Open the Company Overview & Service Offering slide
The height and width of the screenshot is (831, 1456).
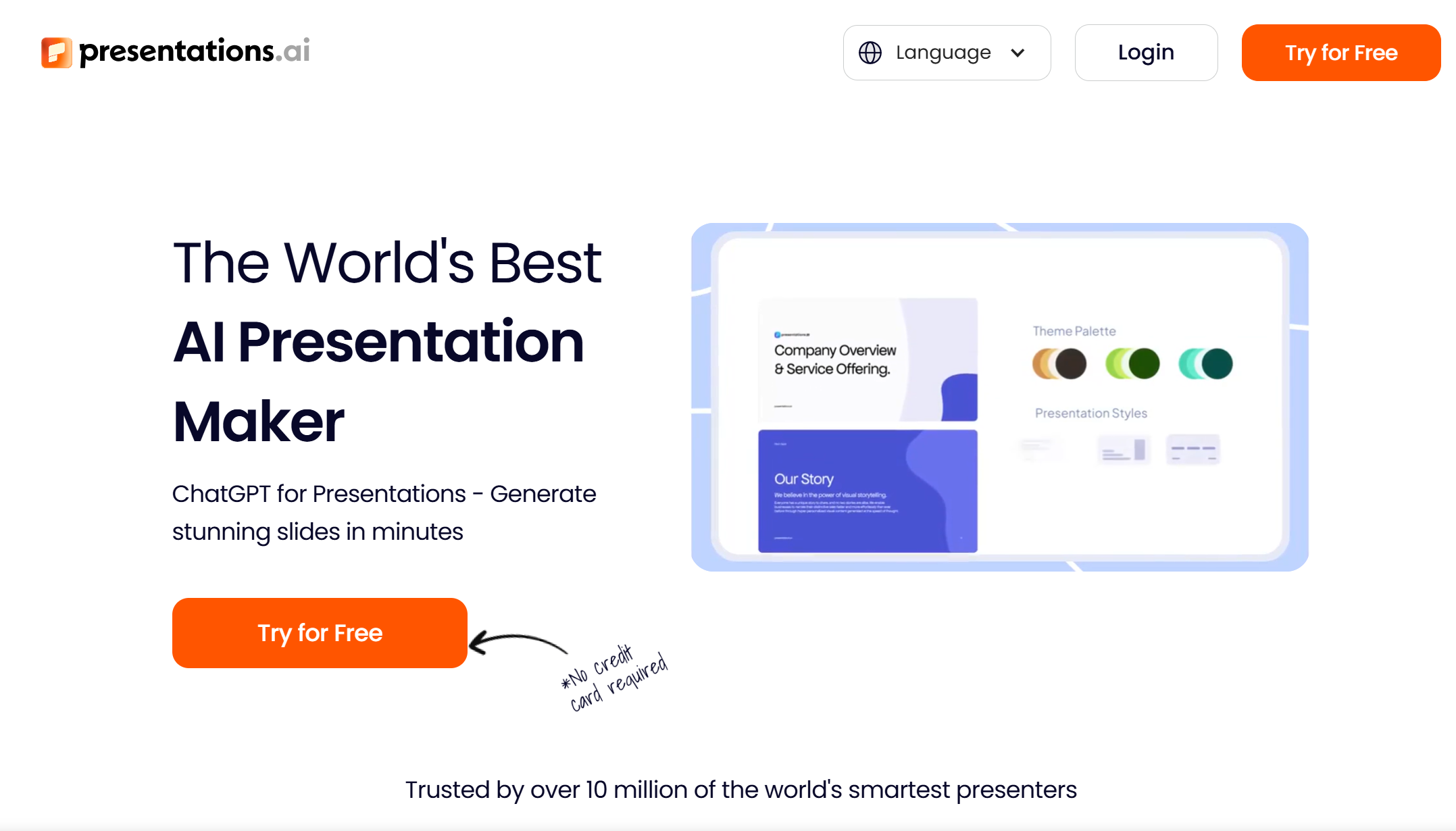point(867,358)
